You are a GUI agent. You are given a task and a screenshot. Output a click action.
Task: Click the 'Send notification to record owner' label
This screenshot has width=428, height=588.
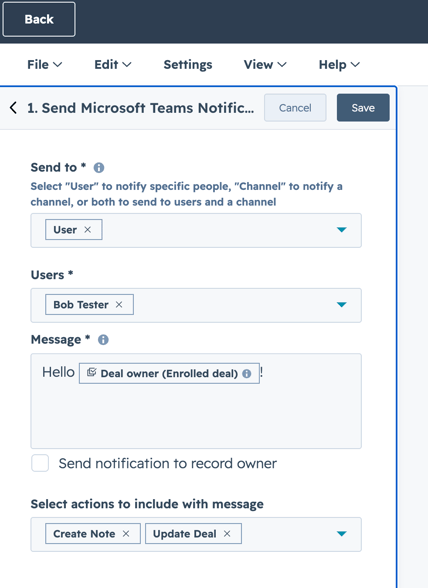pyautogui.click(x=168, y=464)
